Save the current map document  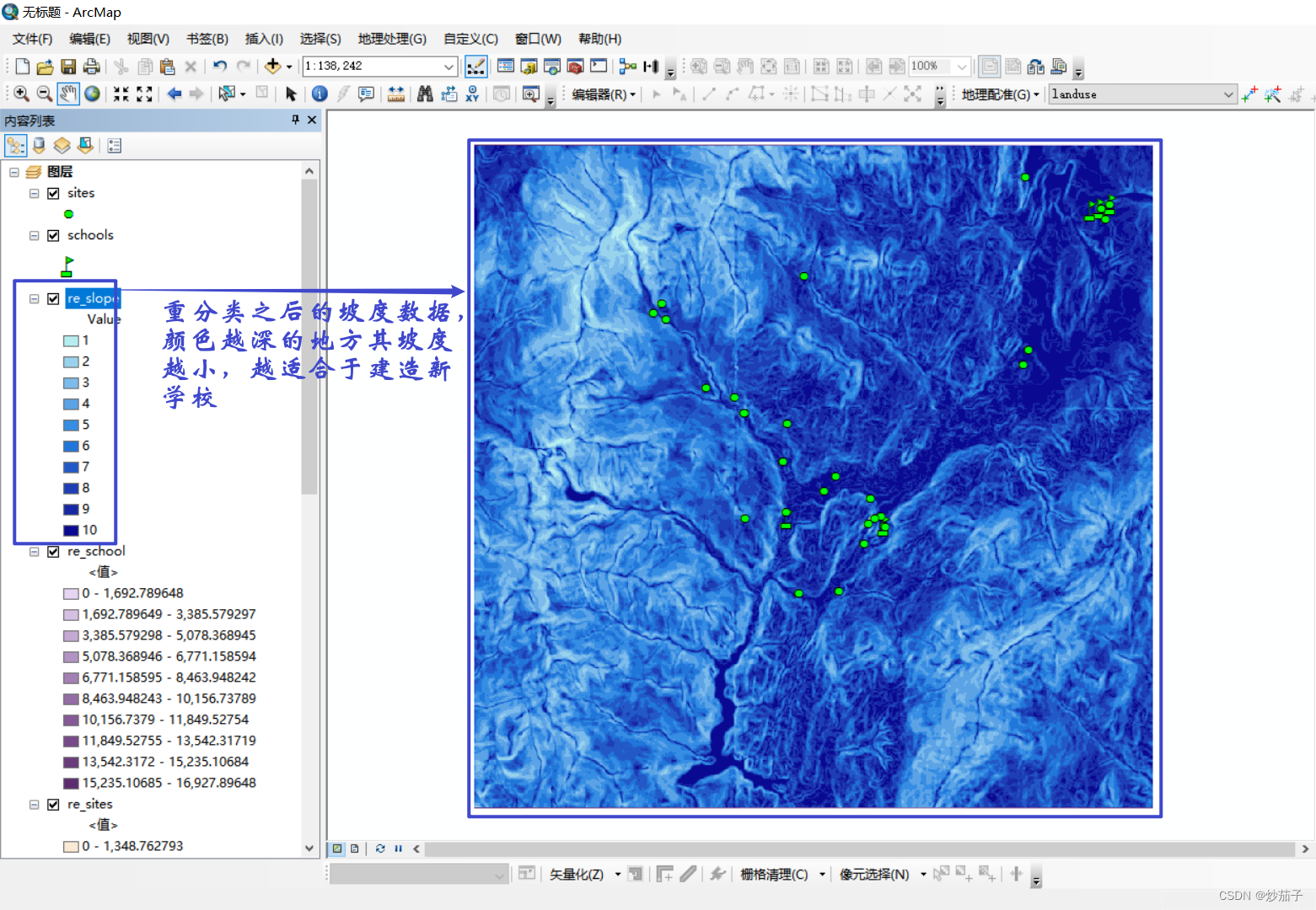click(68, 67)
